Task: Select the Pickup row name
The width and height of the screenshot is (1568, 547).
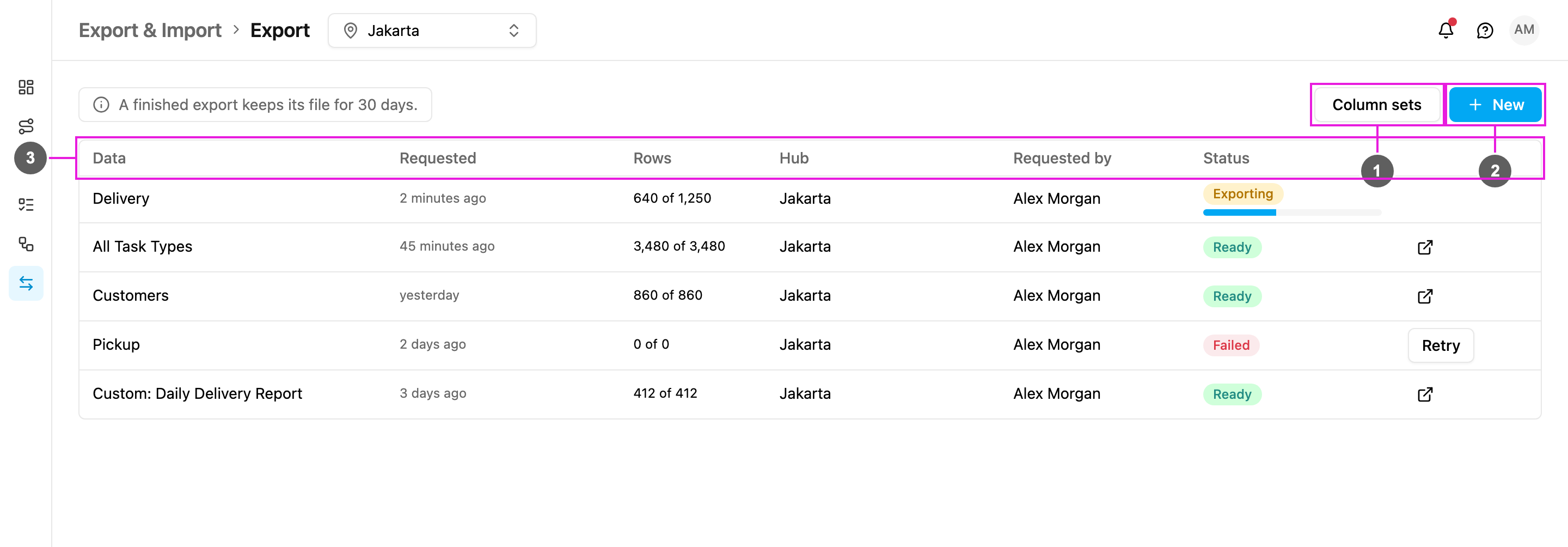Action: [117, 345]
